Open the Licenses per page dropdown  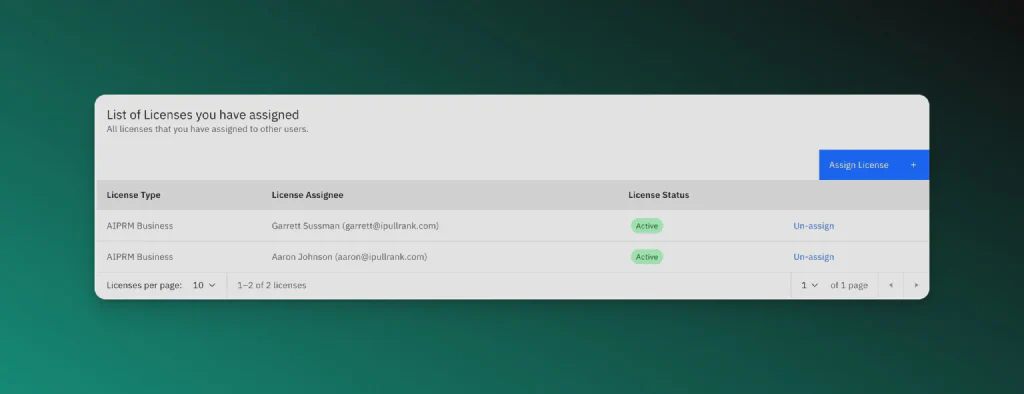204,286
